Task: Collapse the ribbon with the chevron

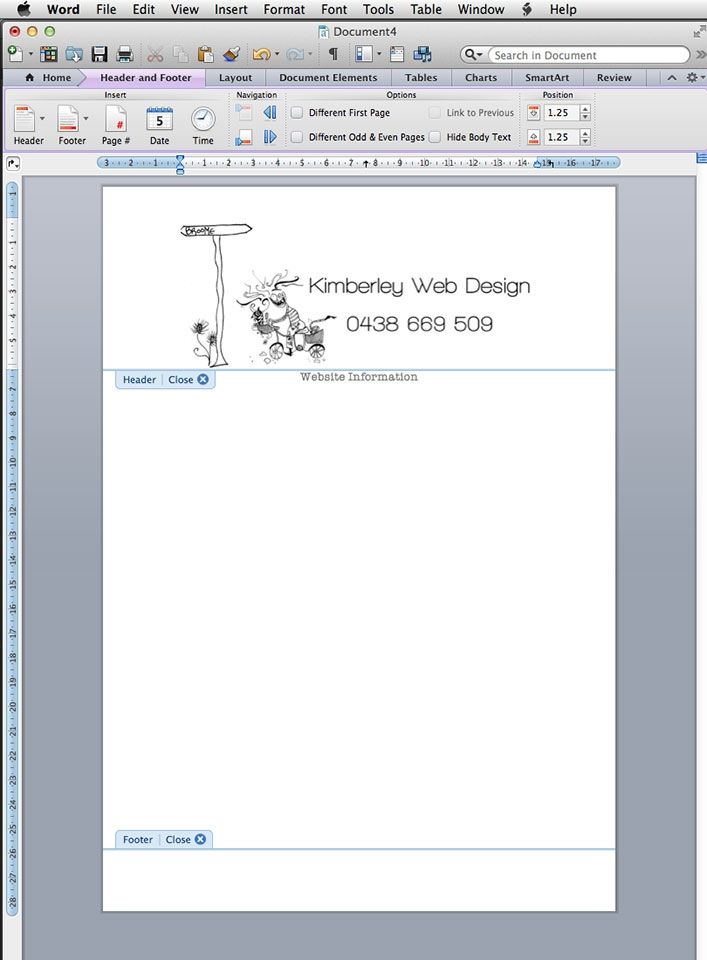Action: click(671, 78)
